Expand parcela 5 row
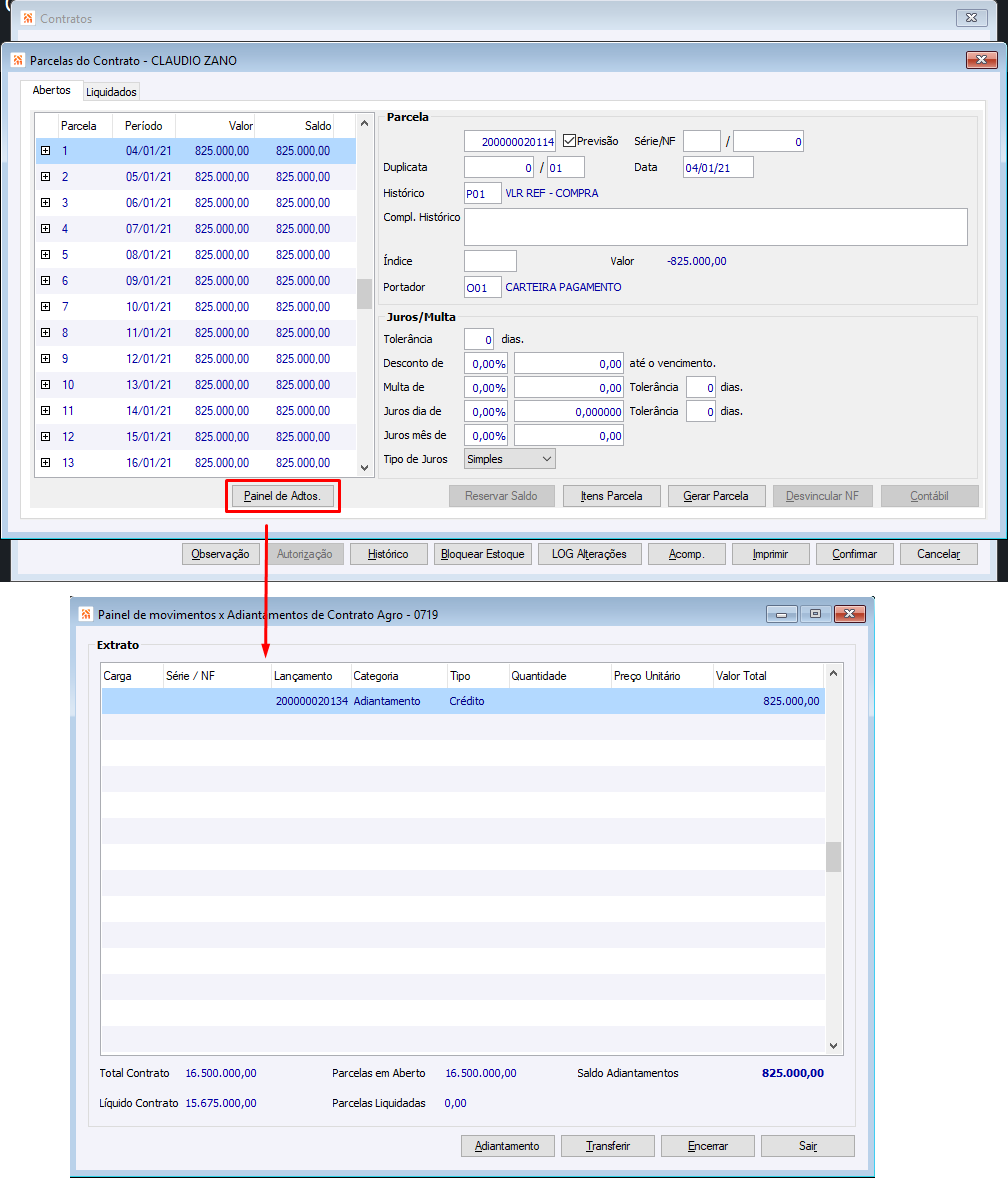1008x1178 pixels. (46, 255)
